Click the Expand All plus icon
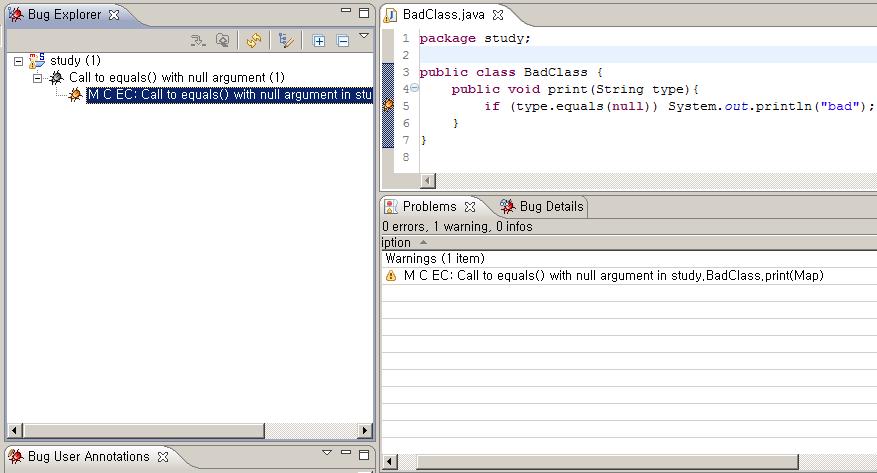 pyautogui.click(x=319, y=41)
